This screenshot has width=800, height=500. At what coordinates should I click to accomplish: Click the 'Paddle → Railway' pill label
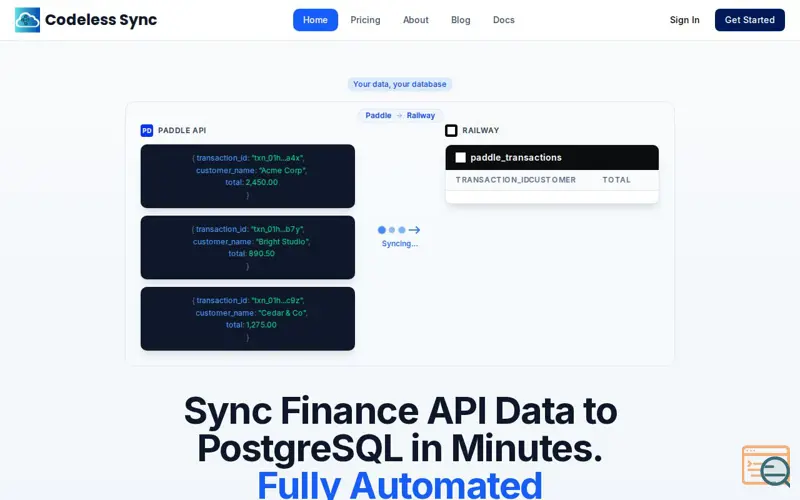pyautogui.click(x=400, y=115)
